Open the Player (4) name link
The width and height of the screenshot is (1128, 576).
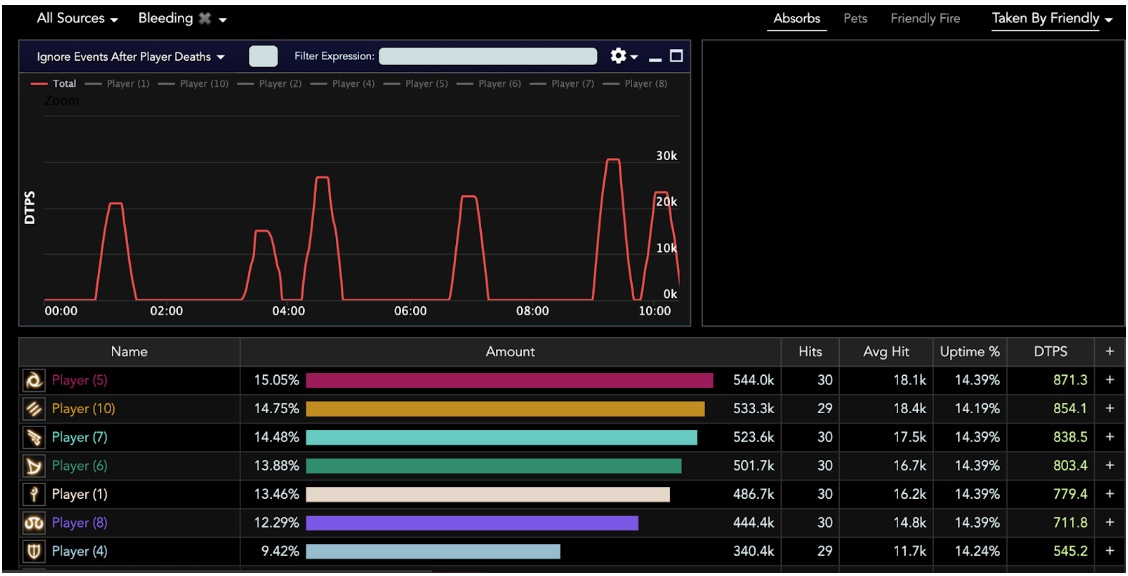pyautogui.click(x=79, y=552)
